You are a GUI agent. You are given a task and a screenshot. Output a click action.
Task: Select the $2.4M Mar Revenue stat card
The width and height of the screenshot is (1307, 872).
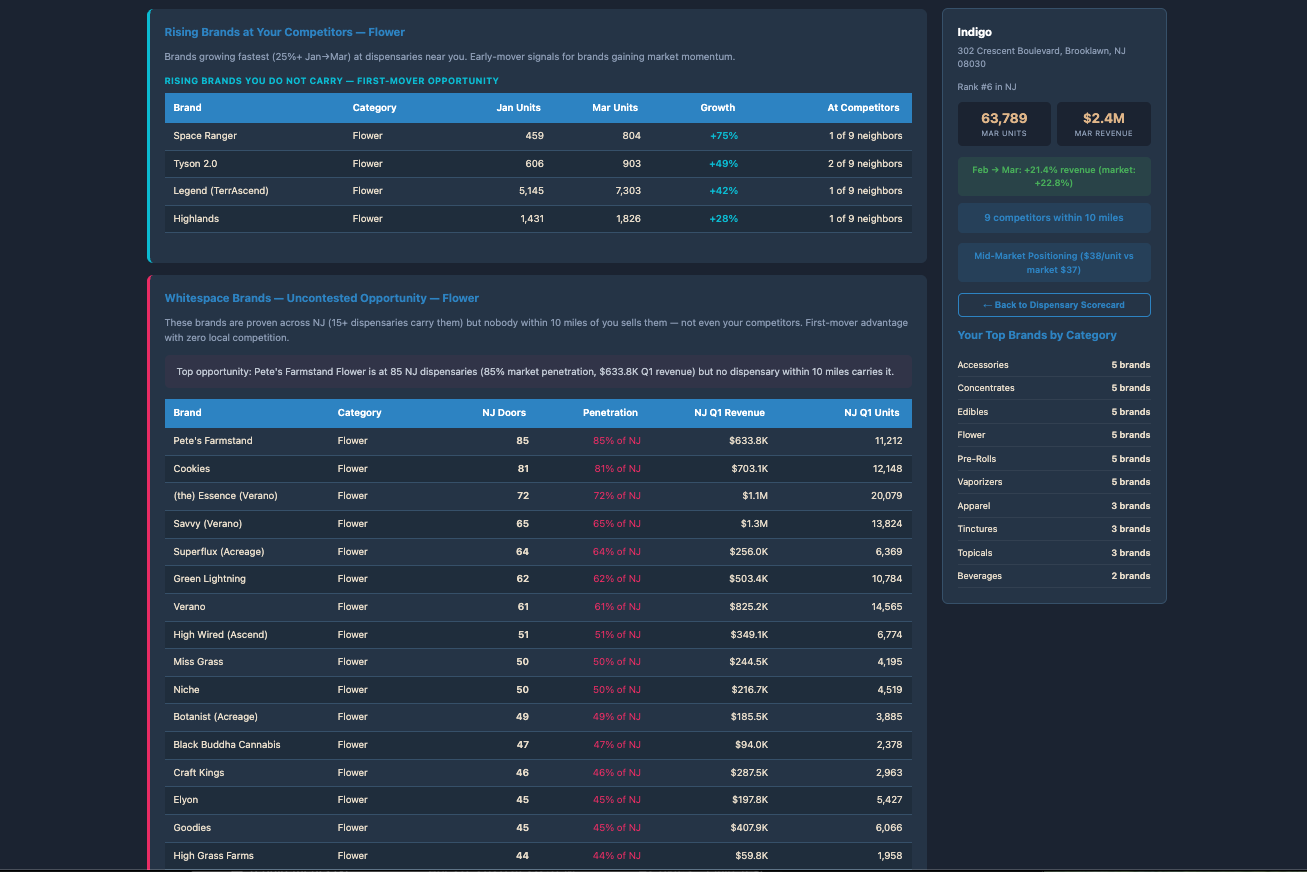tap(1104, 124)
